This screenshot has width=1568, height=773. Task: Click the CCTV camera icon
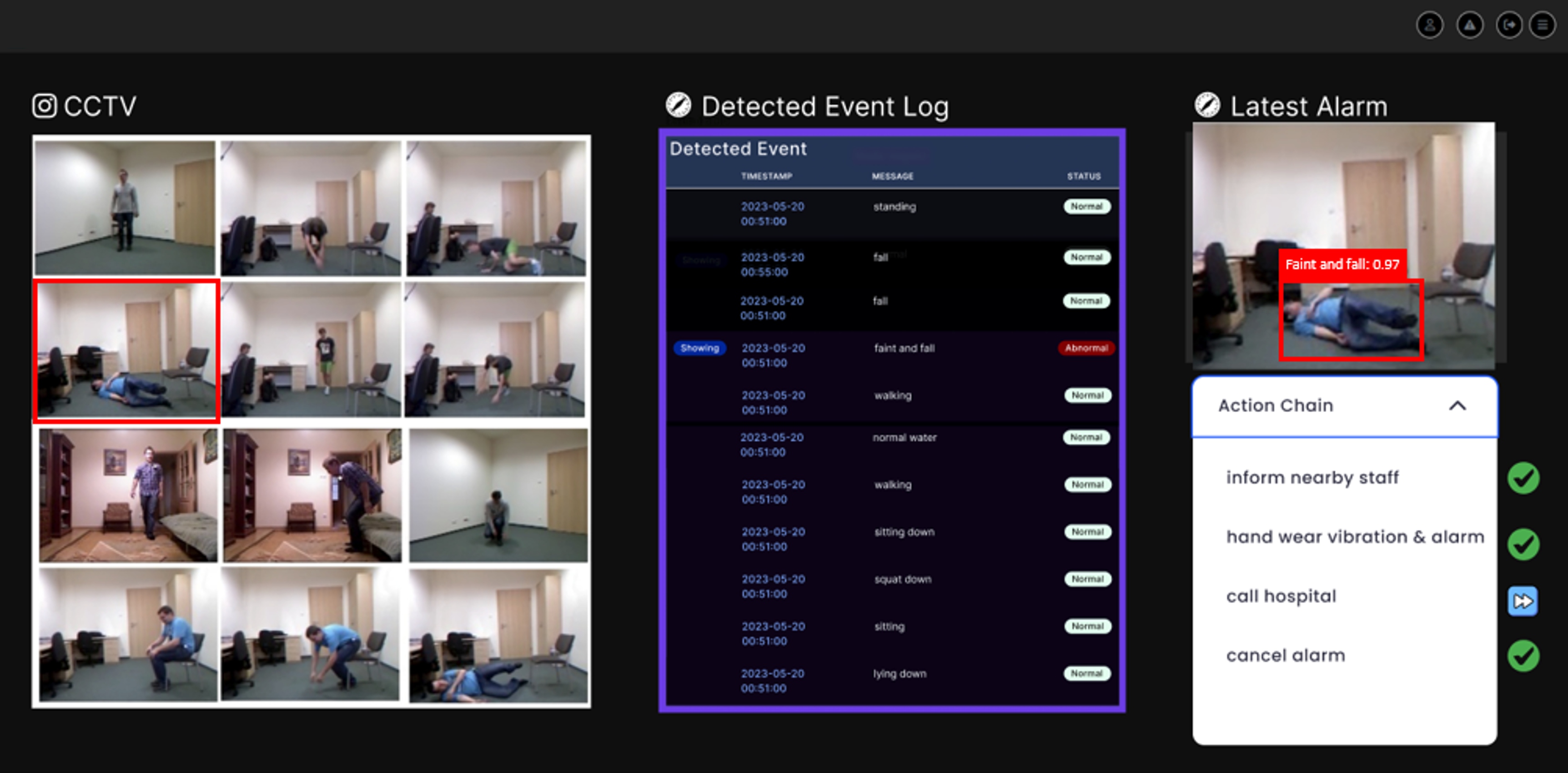click(45, 106)
